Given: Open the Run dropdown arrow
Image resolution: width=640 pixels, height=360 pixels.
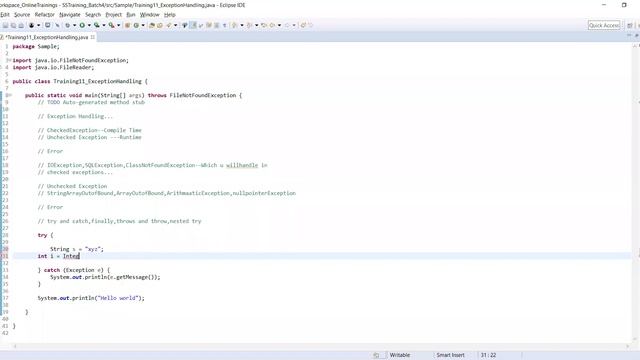Looking at the screenshot, I should (x=89, y=25).
